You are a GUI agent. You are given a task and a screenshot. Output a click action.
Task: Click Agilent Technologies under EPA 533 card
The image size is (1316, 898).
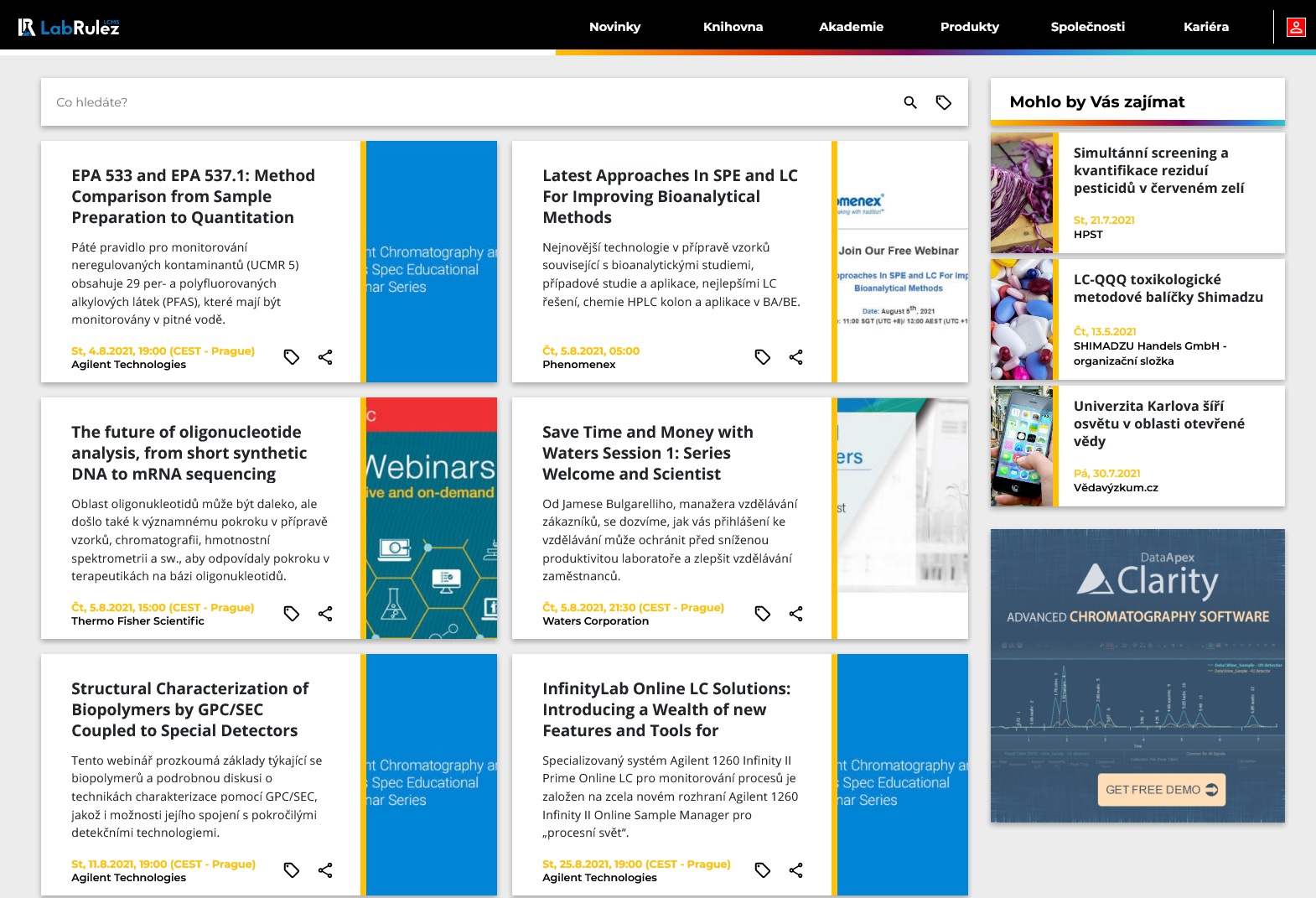(x=128, y=365)
